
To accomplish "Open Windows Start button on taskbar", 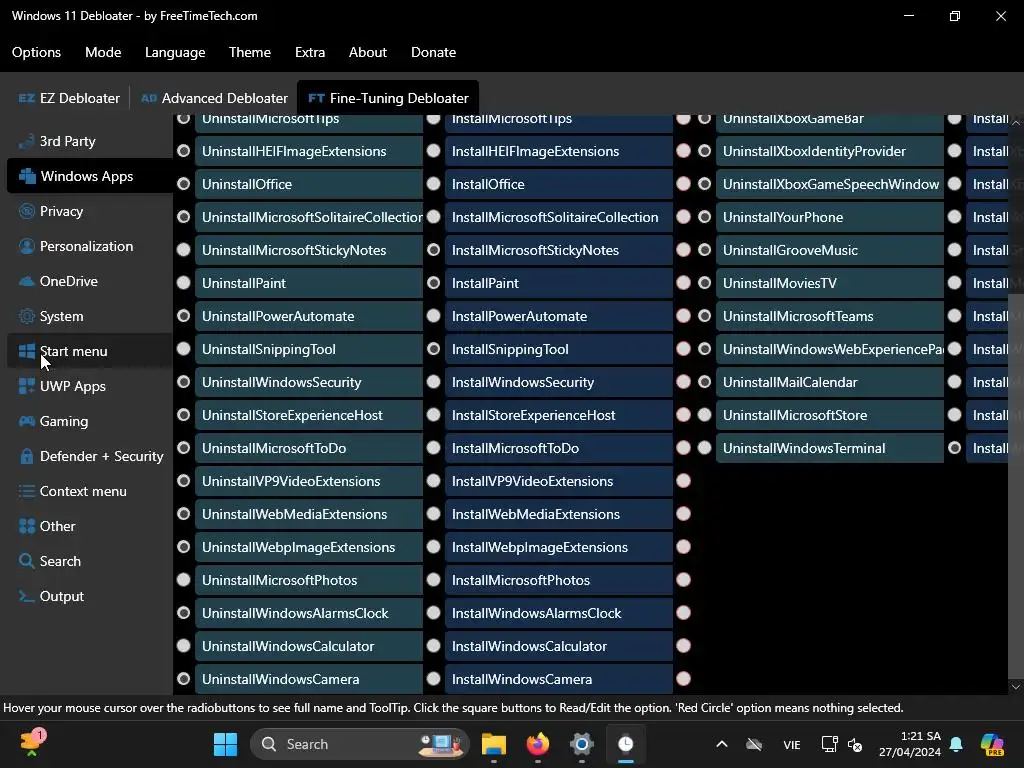I will pos(225,744).
